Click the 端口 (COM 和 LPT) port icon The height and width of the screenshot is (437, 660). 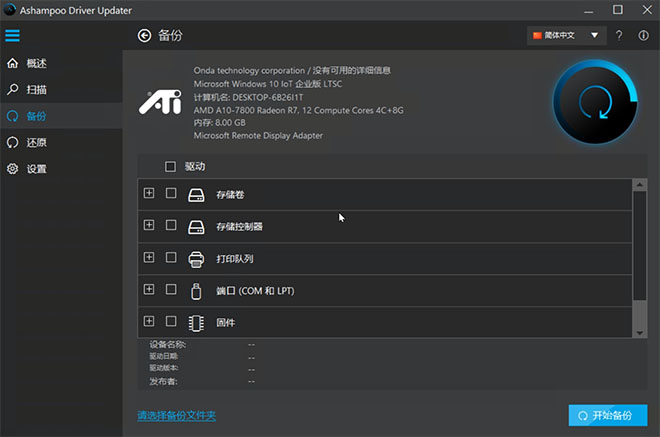pyautogui.click(x=196, y=291)
